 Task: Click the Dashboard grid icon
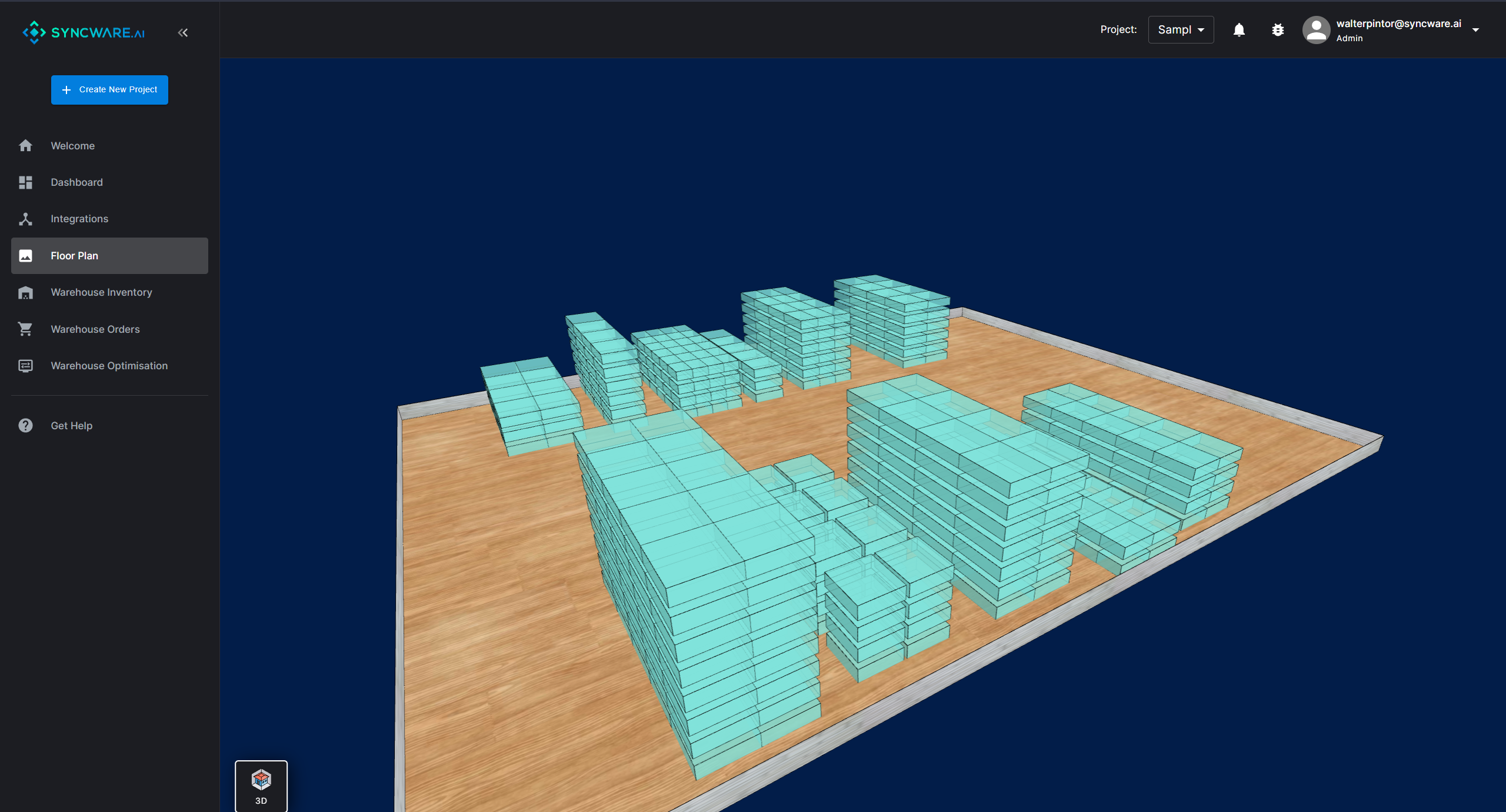(x=25, y=182)
